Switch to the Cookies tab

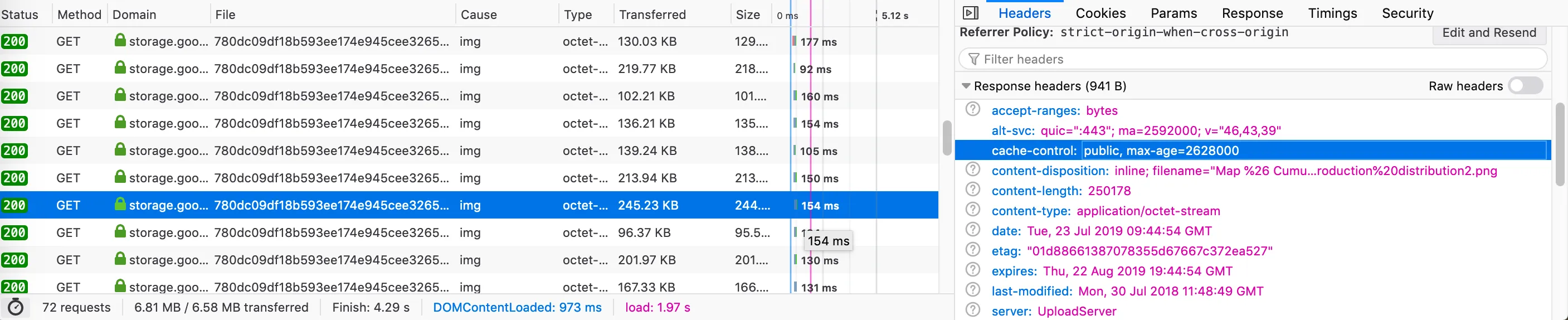1100,13
